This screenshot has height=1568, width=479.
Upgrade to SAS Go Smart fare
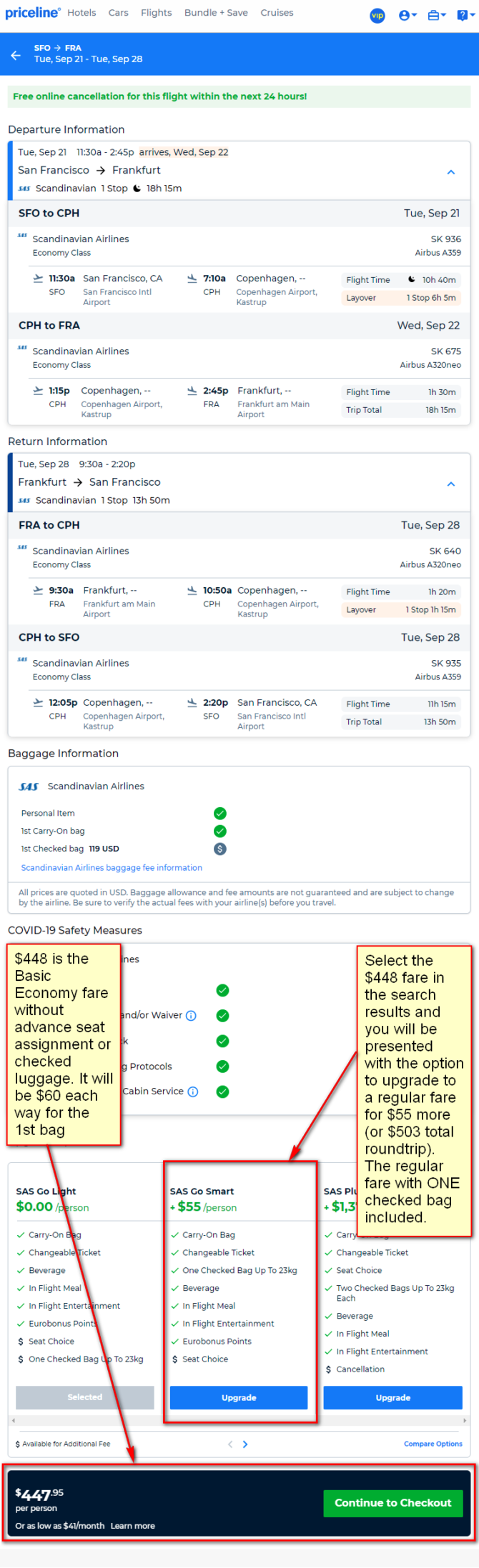(239, 1397)
